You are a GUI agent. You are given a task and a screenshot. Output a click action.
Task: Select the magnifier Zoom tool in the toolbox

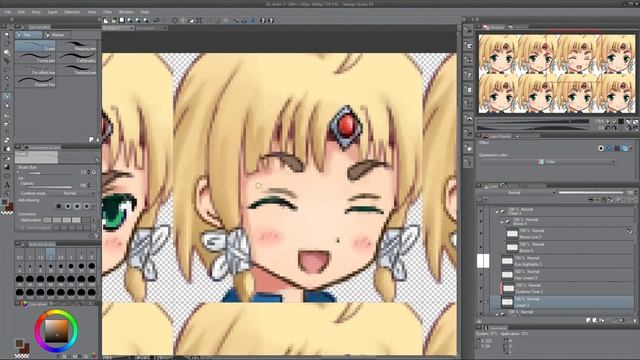(x=7, y=35)
